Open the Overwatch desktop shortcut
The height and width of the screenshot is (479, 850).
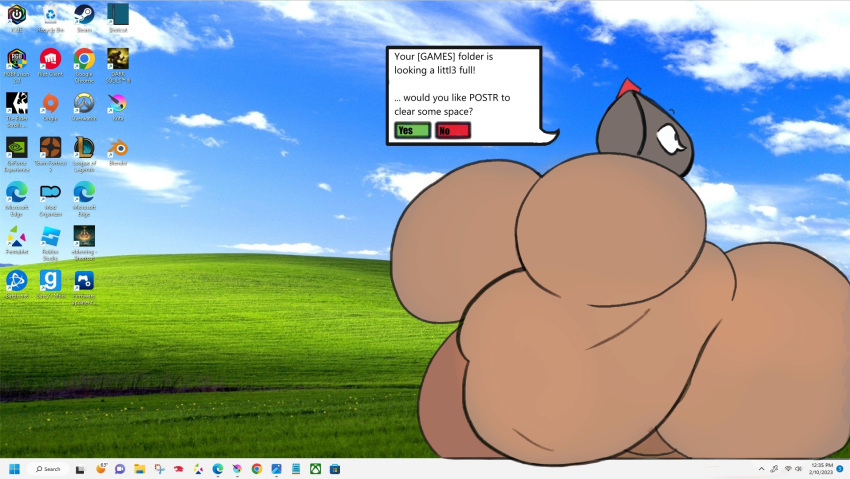[x=84, y=103]
